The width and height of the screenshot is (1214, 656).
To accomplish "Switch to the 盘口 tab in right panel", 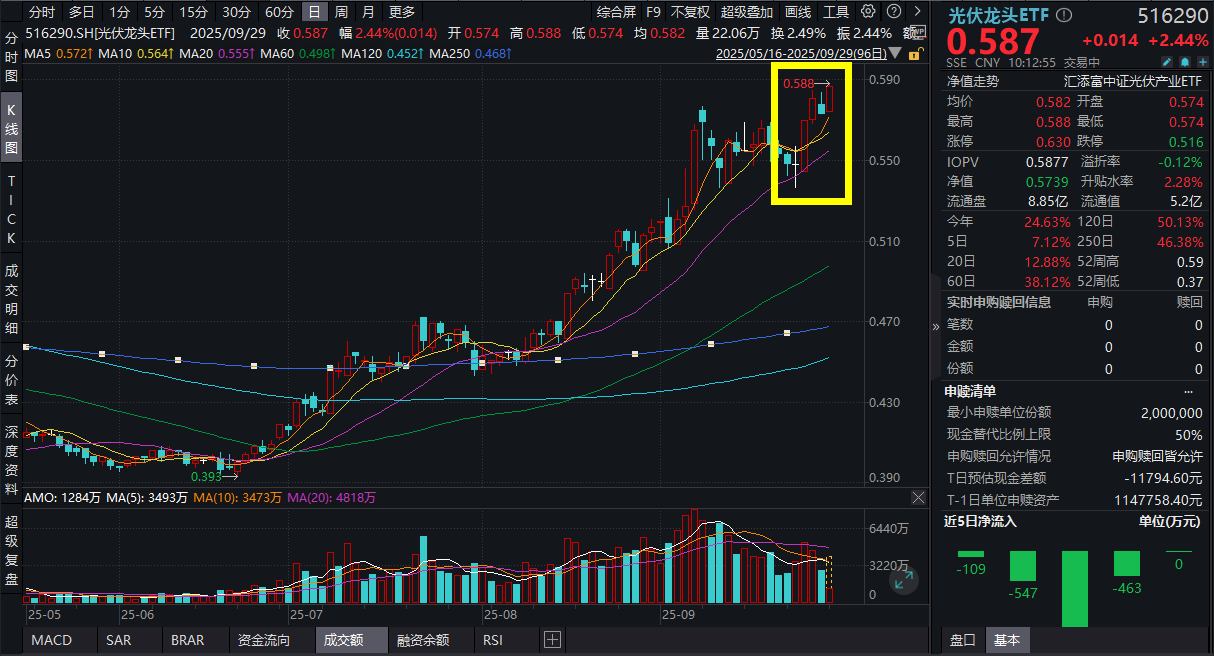I will tap(961, 640).
